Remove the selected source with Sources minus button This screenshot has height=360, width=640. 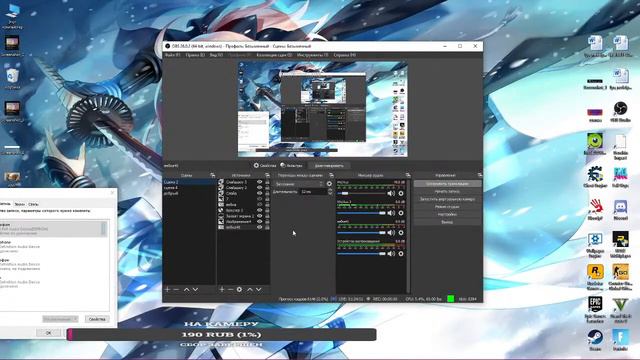[231, 289]
